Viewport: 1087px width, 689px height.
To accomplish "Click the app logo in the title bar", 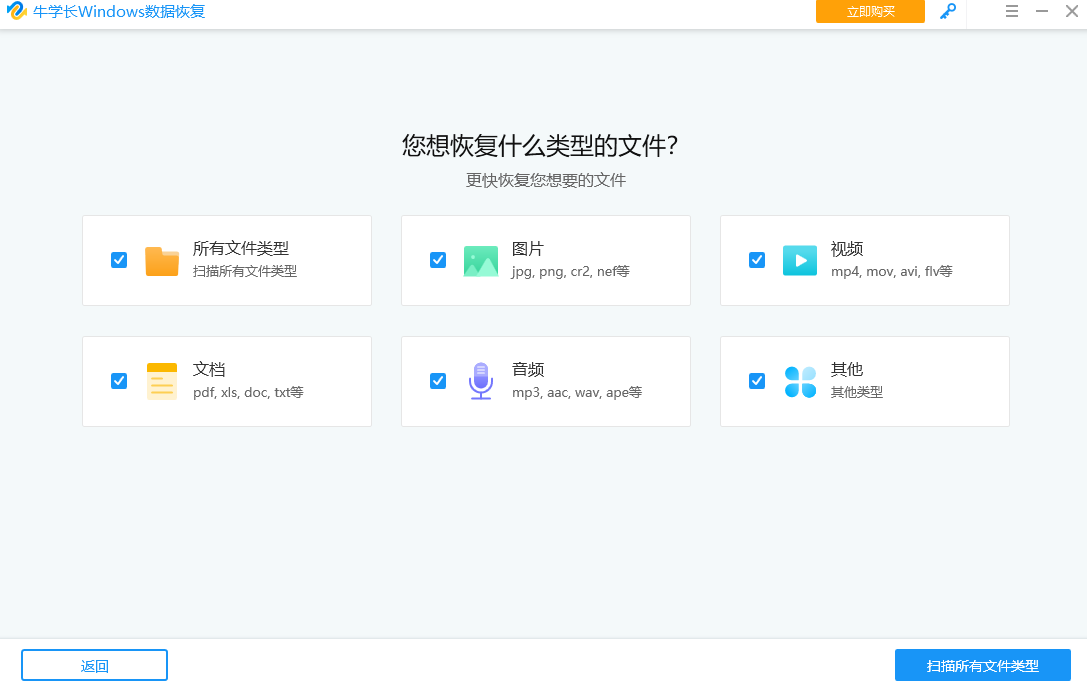I will tap(14, 12).
